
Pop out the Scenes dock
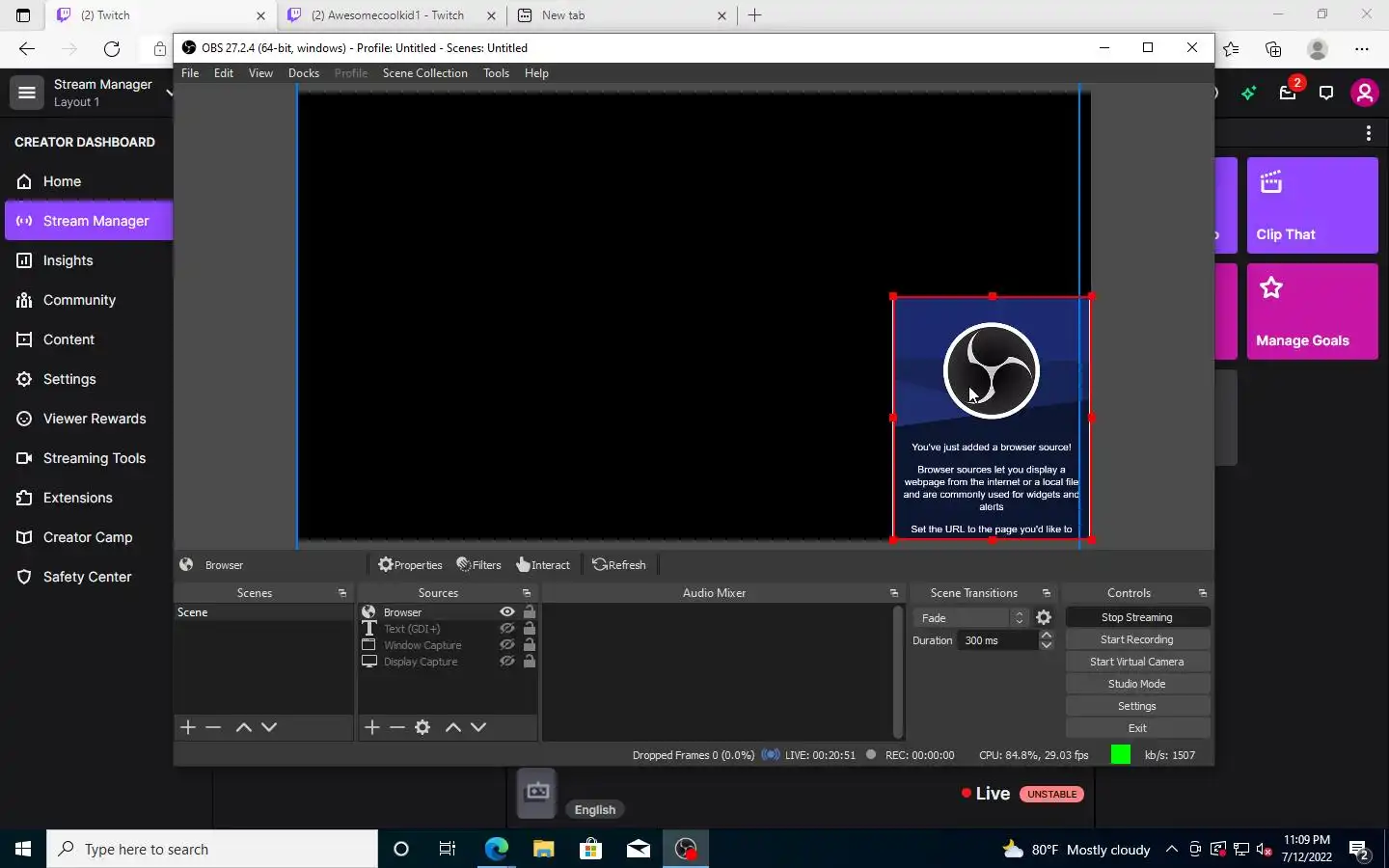click(342, 593)
